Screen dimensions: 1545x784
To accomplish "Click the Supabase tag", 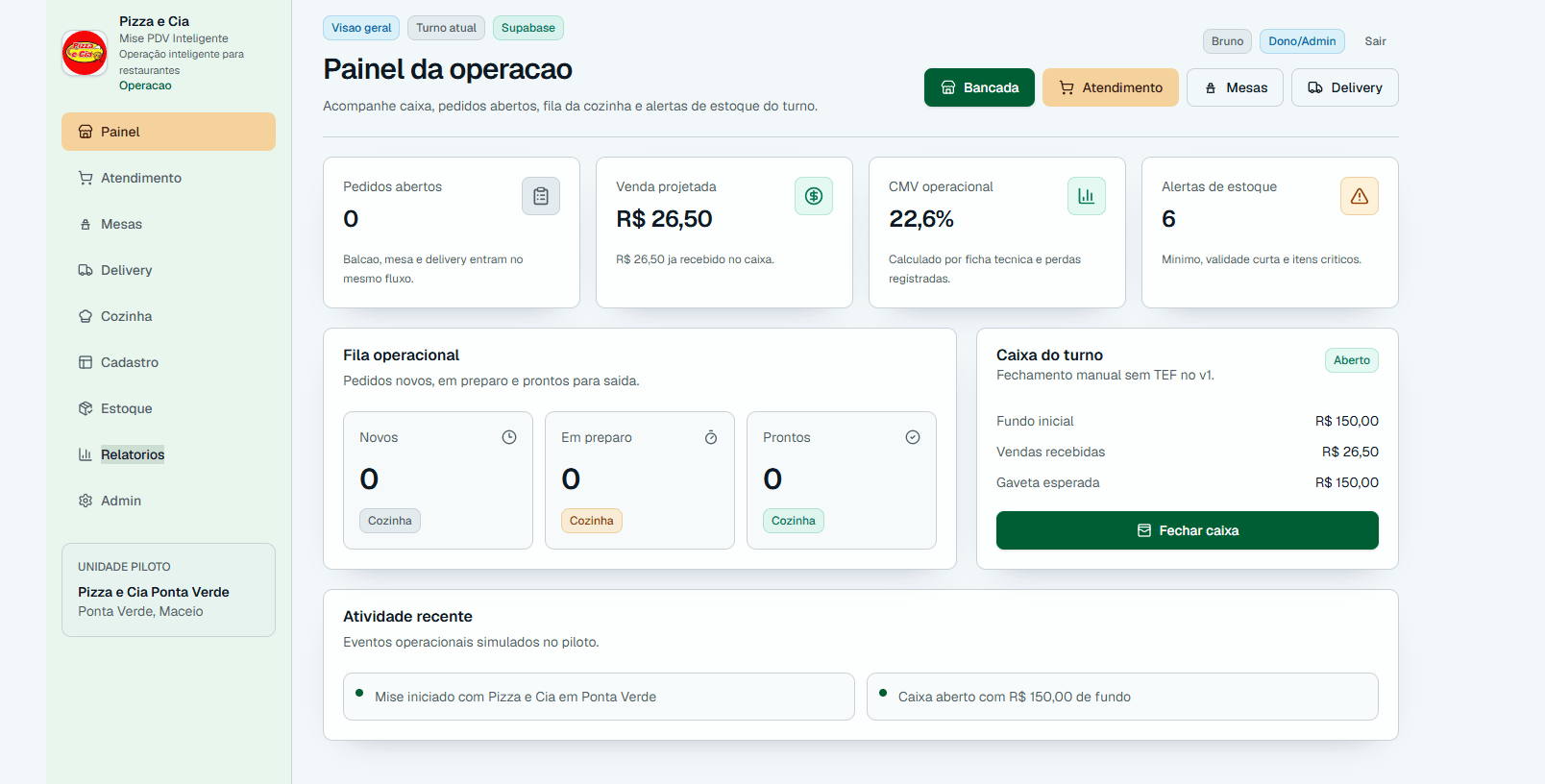I will point(528,28).
